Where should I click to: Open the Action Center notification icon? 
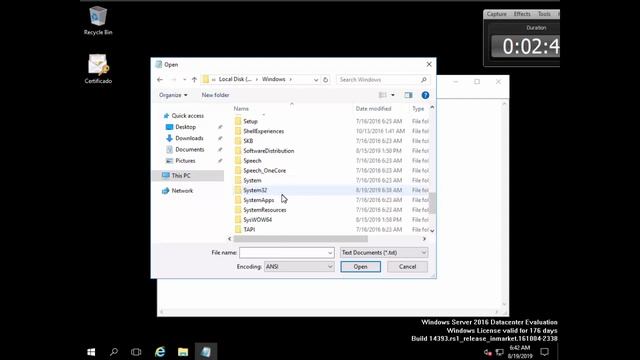tap(544, 352)
